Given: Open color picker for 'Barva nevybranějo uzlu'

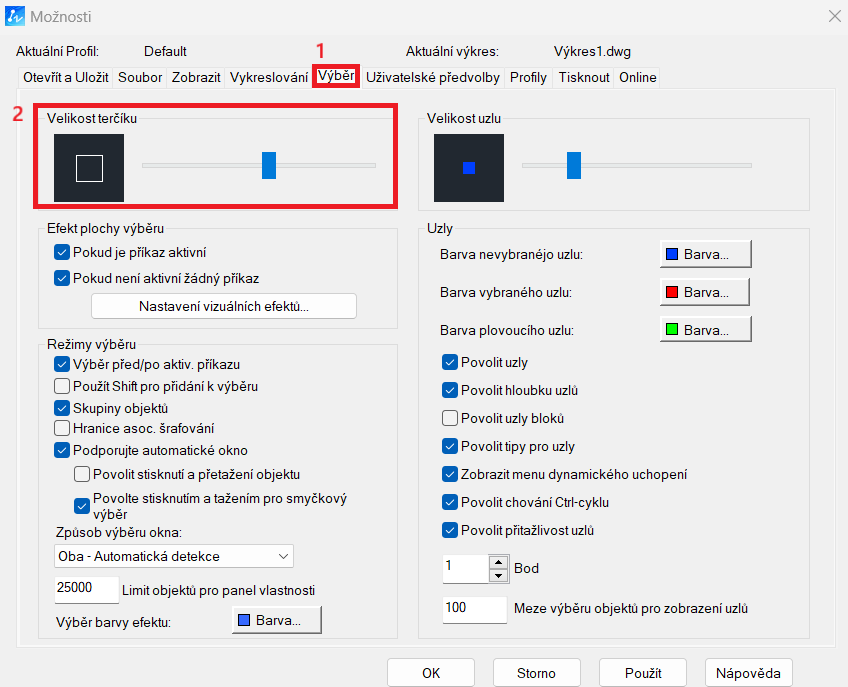Looking at the screenshot, I should pos(705,254).
